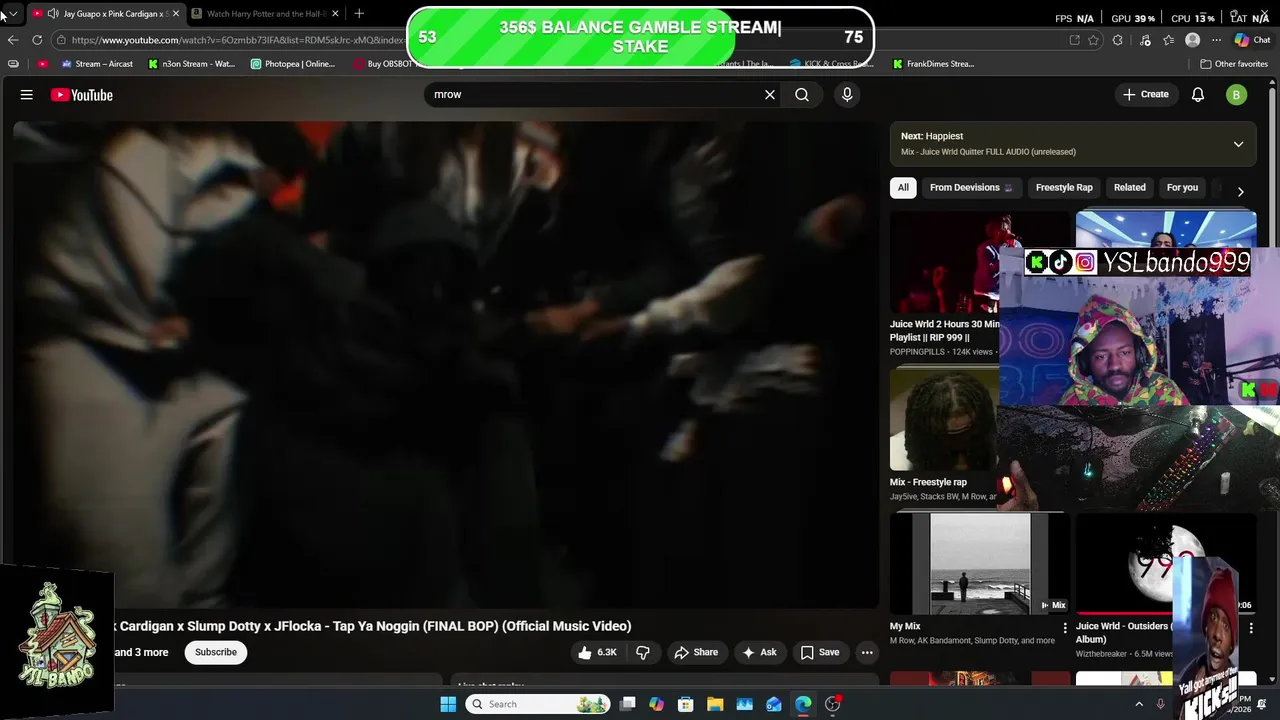This screenshot has width=1280, height=720.
Task: Open the n3on Stream bookmark
Action: tap(191, 64)
